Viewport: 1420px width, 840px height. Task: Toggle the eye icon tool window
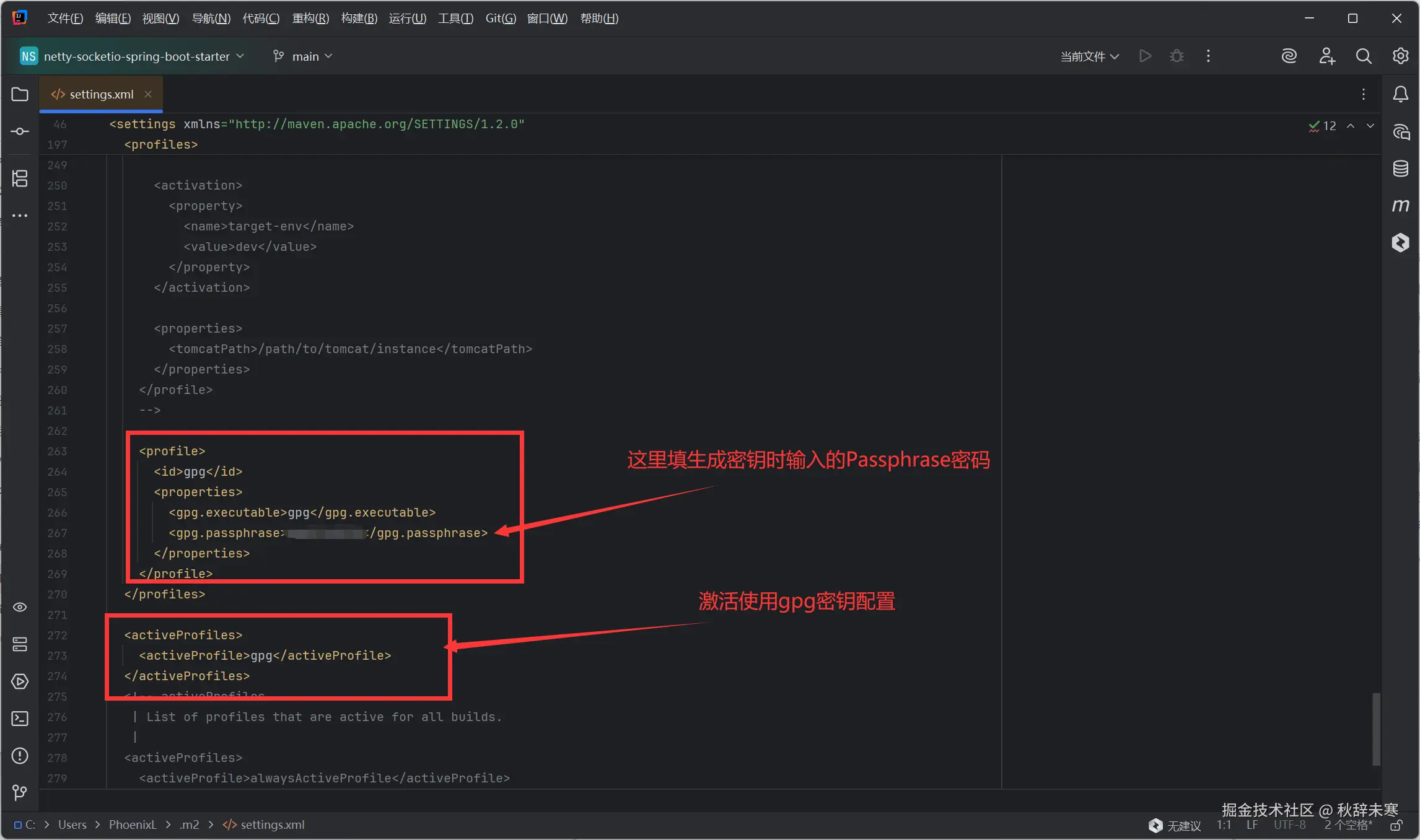(x=20, y=607)
